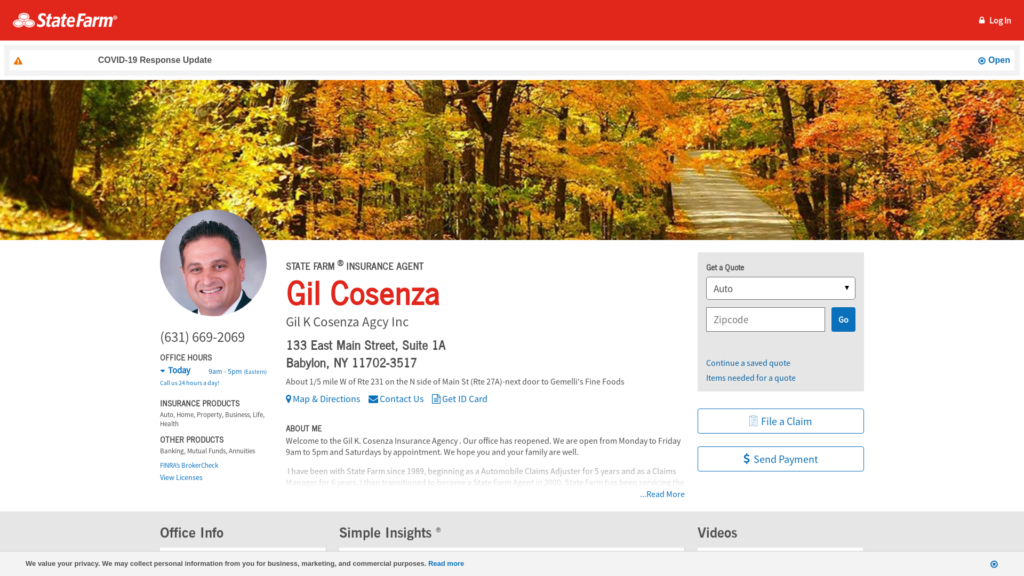Close the privacy notice banner
The image size is (1024, 576).
pyautogui.click(x=994, y=564)
